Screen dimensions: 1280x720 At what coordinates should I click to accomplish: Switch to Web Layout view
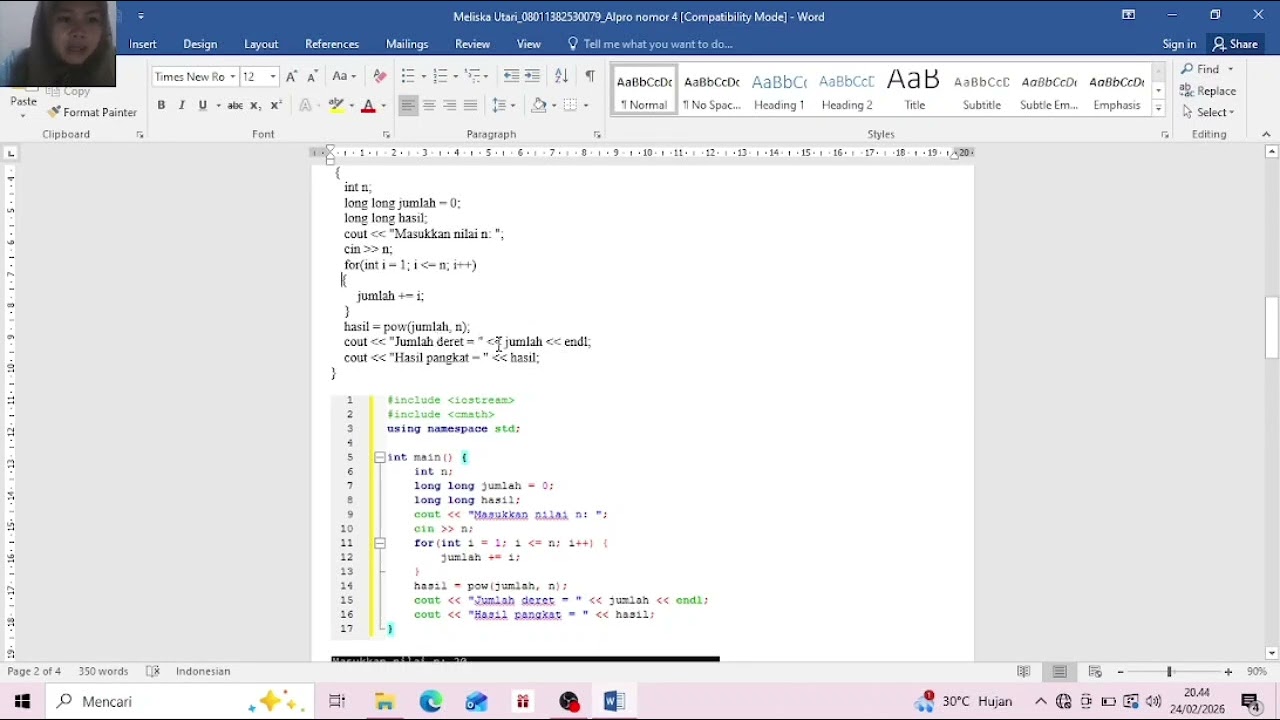[x=1095, y=672]
